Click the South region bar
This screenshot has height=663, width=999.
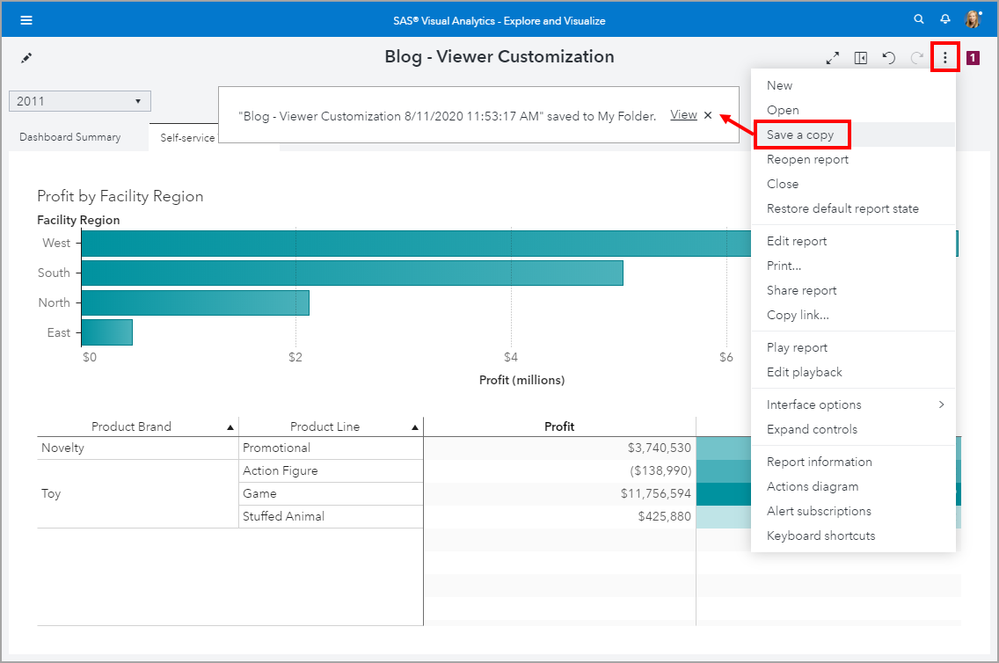[351, 273]
